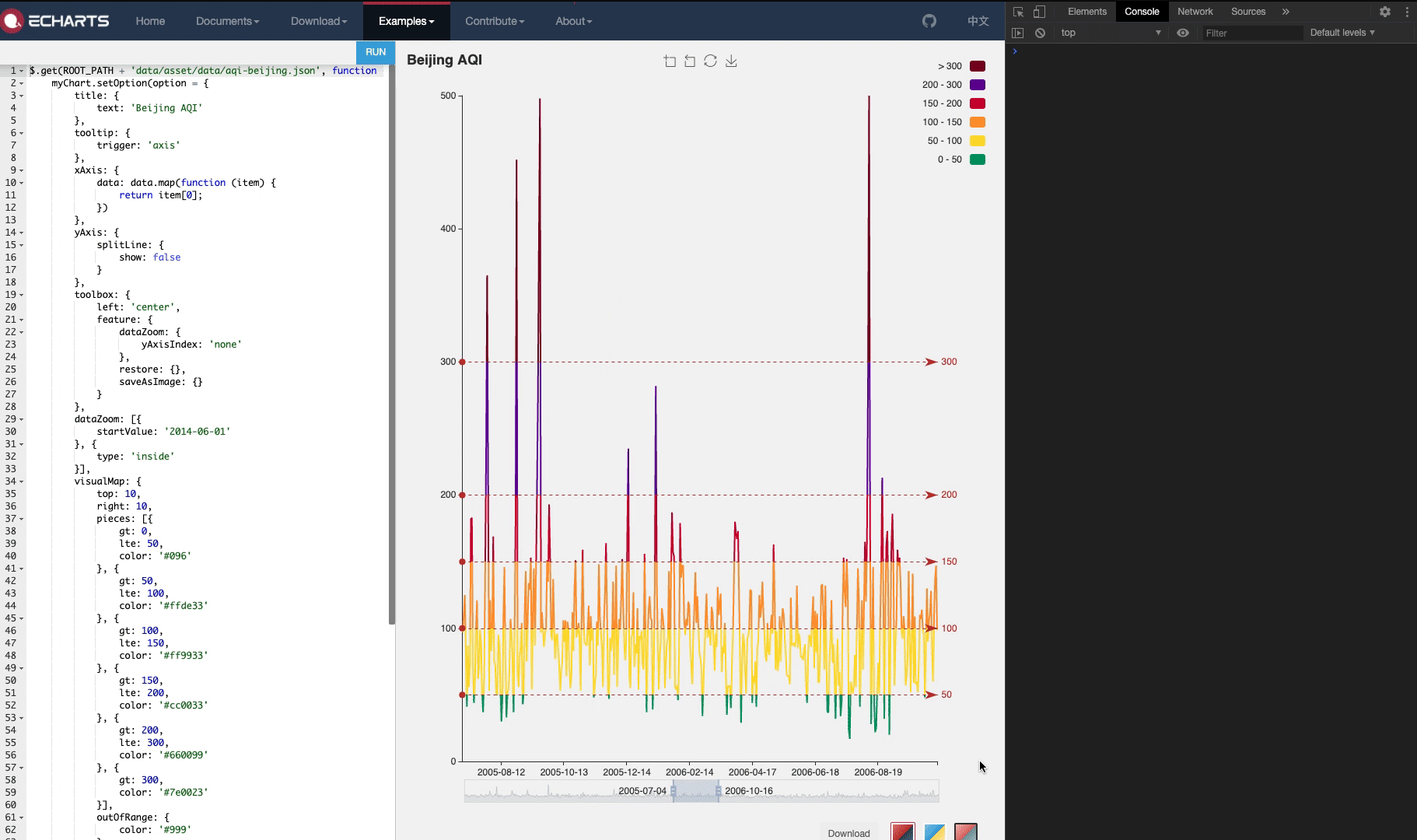Collapse the xAxis block fold on line 9
The height and width of the screenshot is (840, 1417).
[22, 170]
